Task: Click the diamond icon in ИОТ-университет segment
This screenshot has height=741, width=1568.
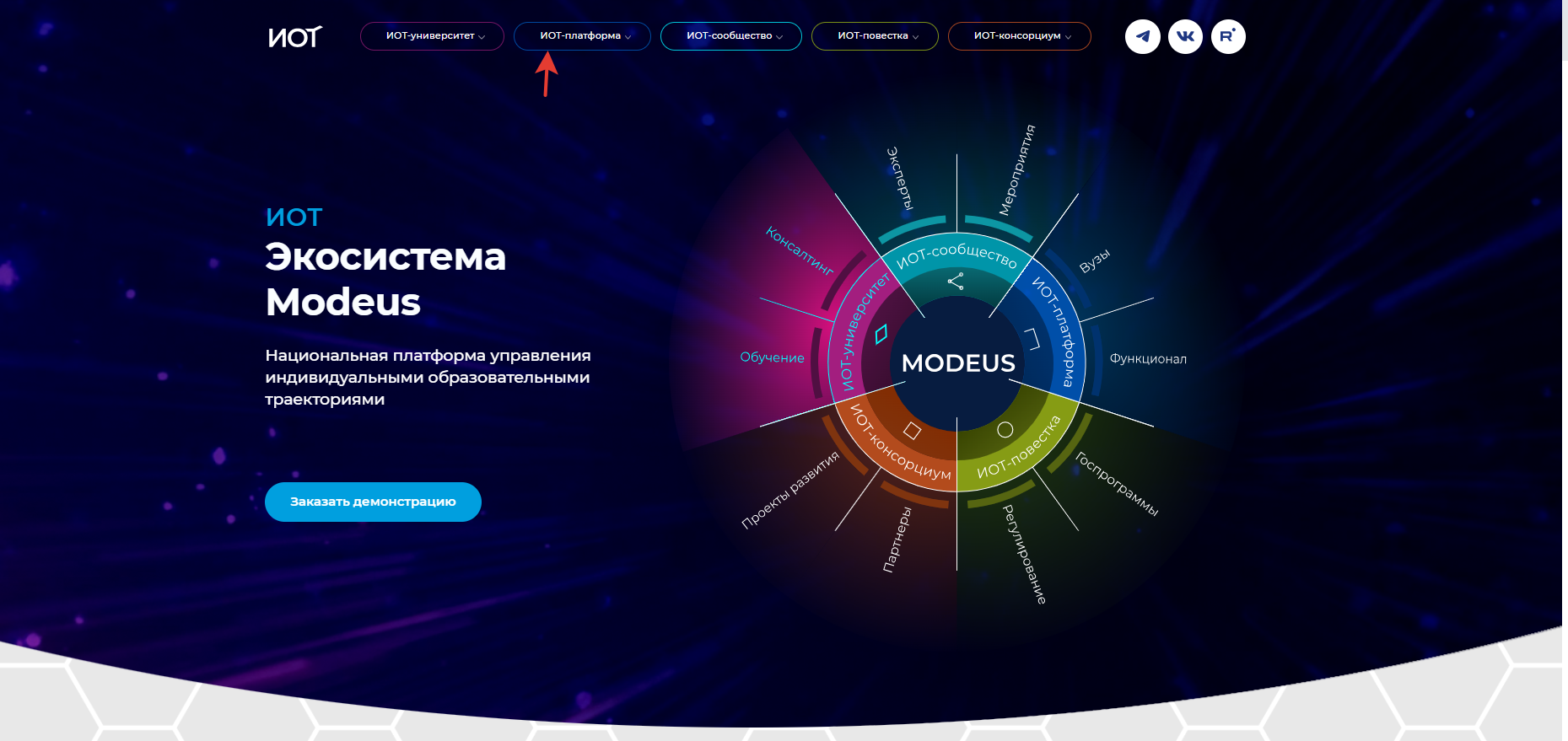Action: (881, 335)
